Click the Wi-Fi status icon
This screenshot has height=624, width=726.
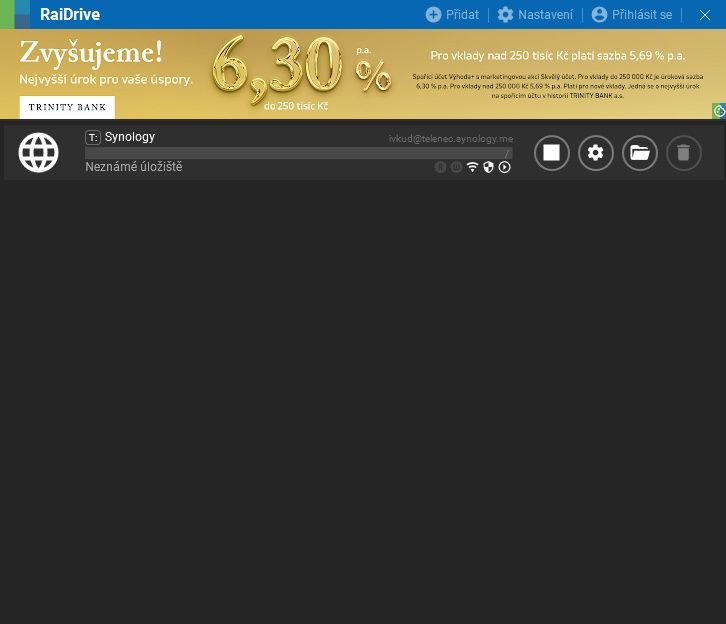pyautogui.click(x=473, y=167)
